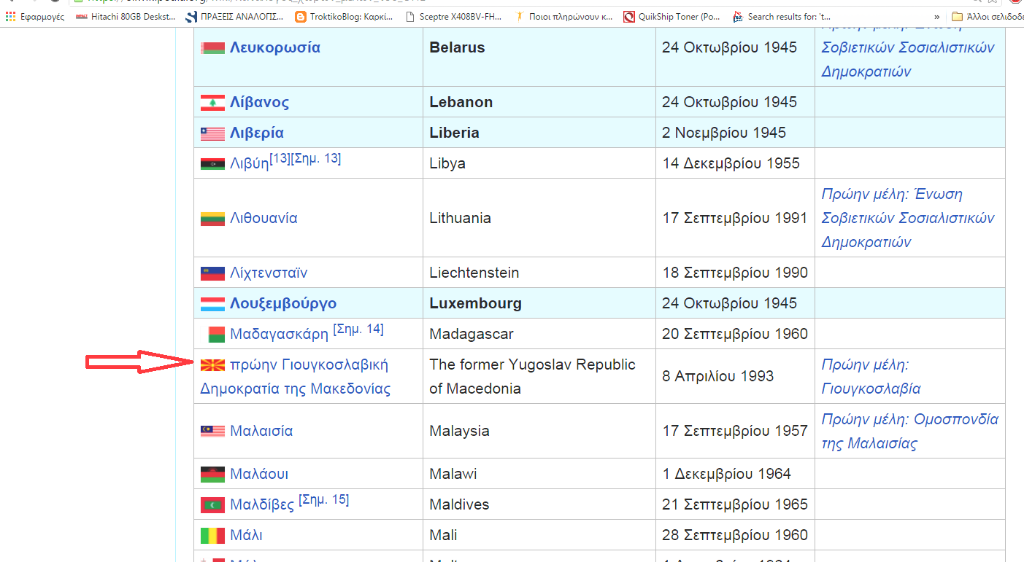The image size is (1024, 562).
Task: Open the Λιβύη link
Action: 249,164
